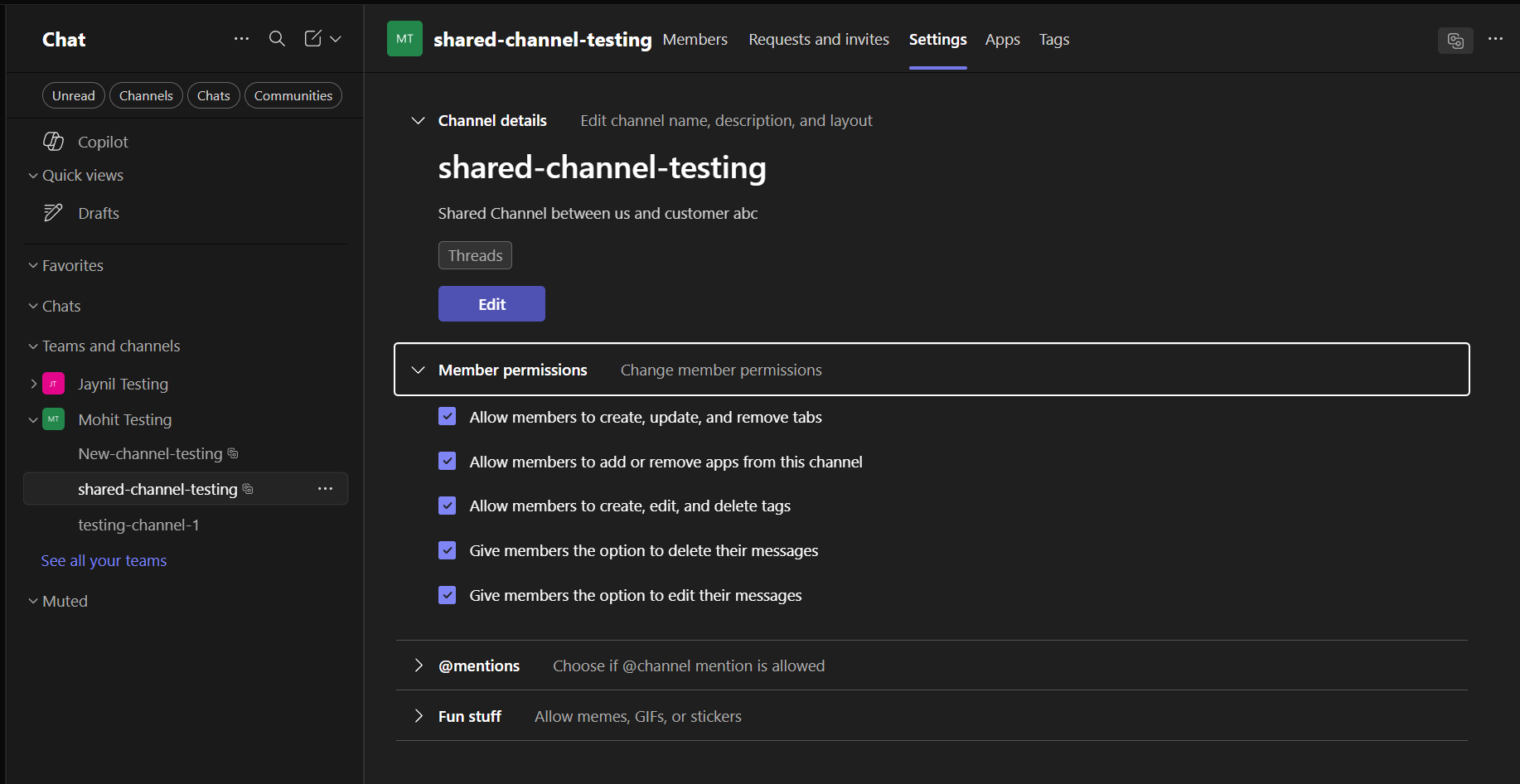Viewport: 1520px width, 784px height.
Task: Click the large shared-channel-testing heading in details
Action: pyautogui.click(x=602, y=167)
